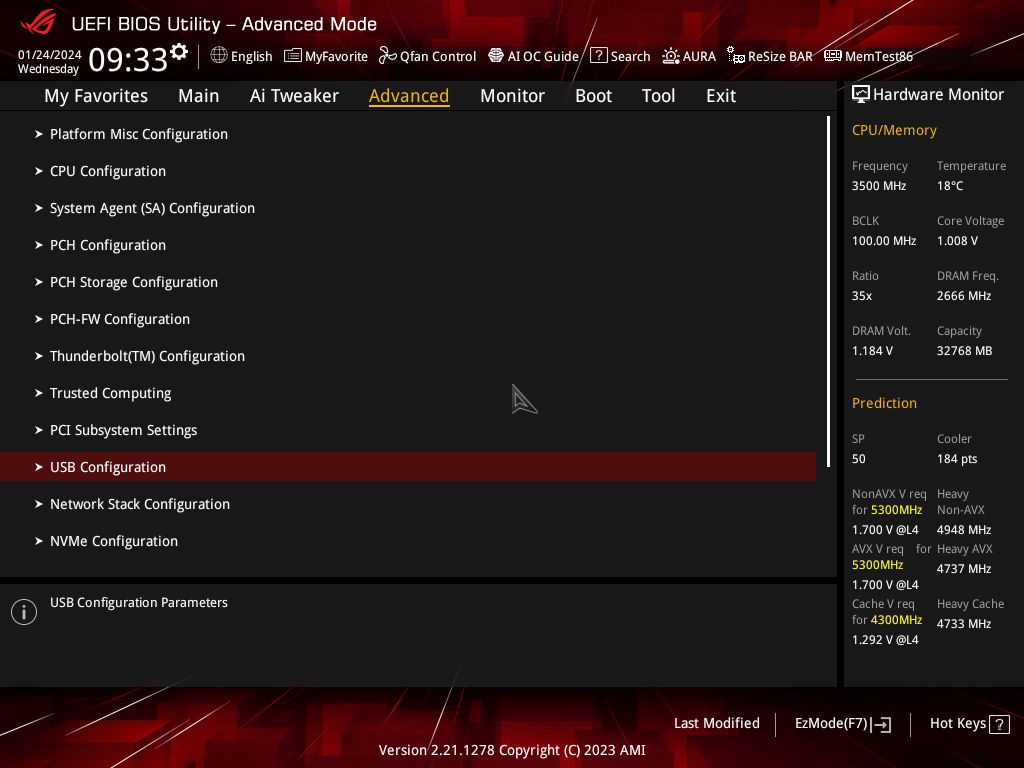Open USB Configuration entry
The width and height of the screenshot is (1024, 768).
[108, 467]
